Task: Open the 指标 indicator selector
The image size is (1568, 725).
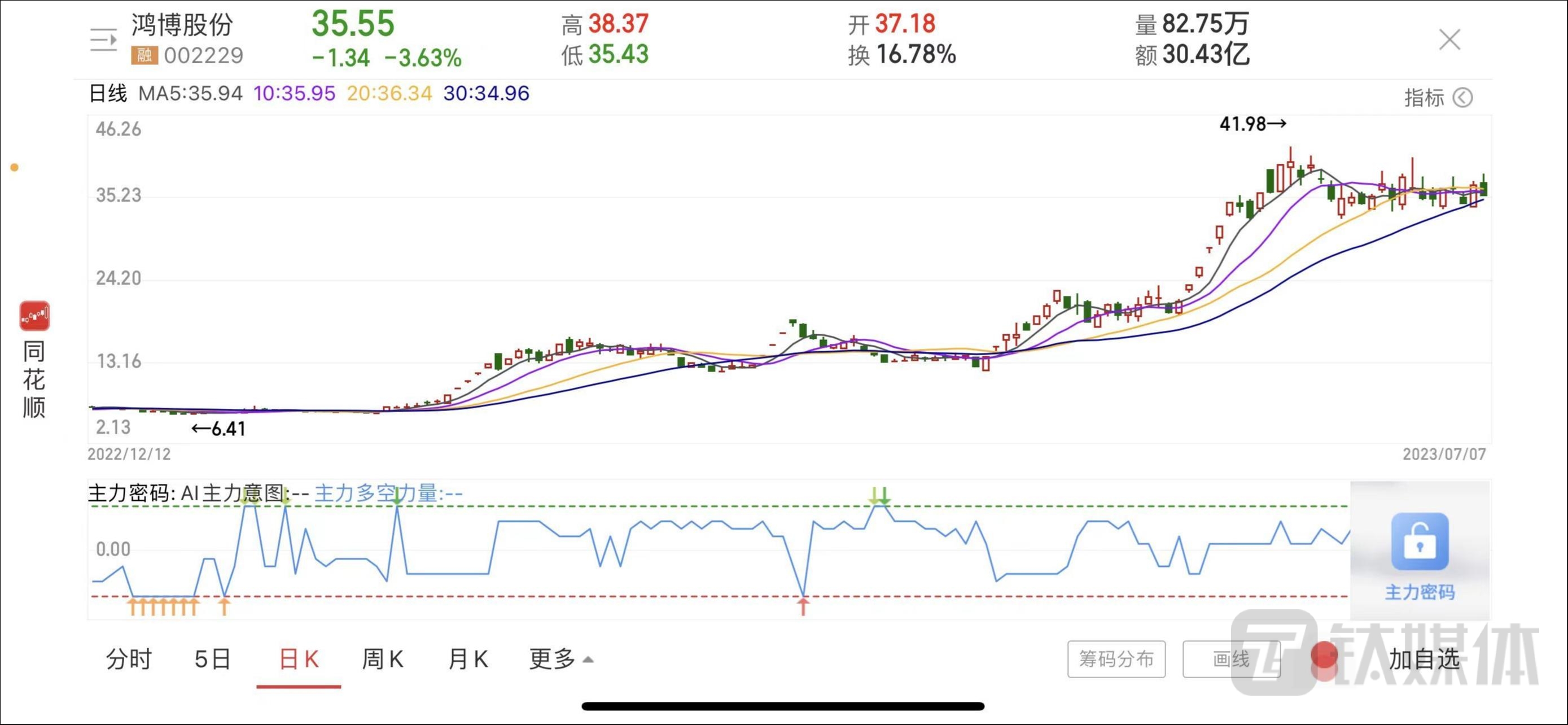Action: [x=1424, y=97]
